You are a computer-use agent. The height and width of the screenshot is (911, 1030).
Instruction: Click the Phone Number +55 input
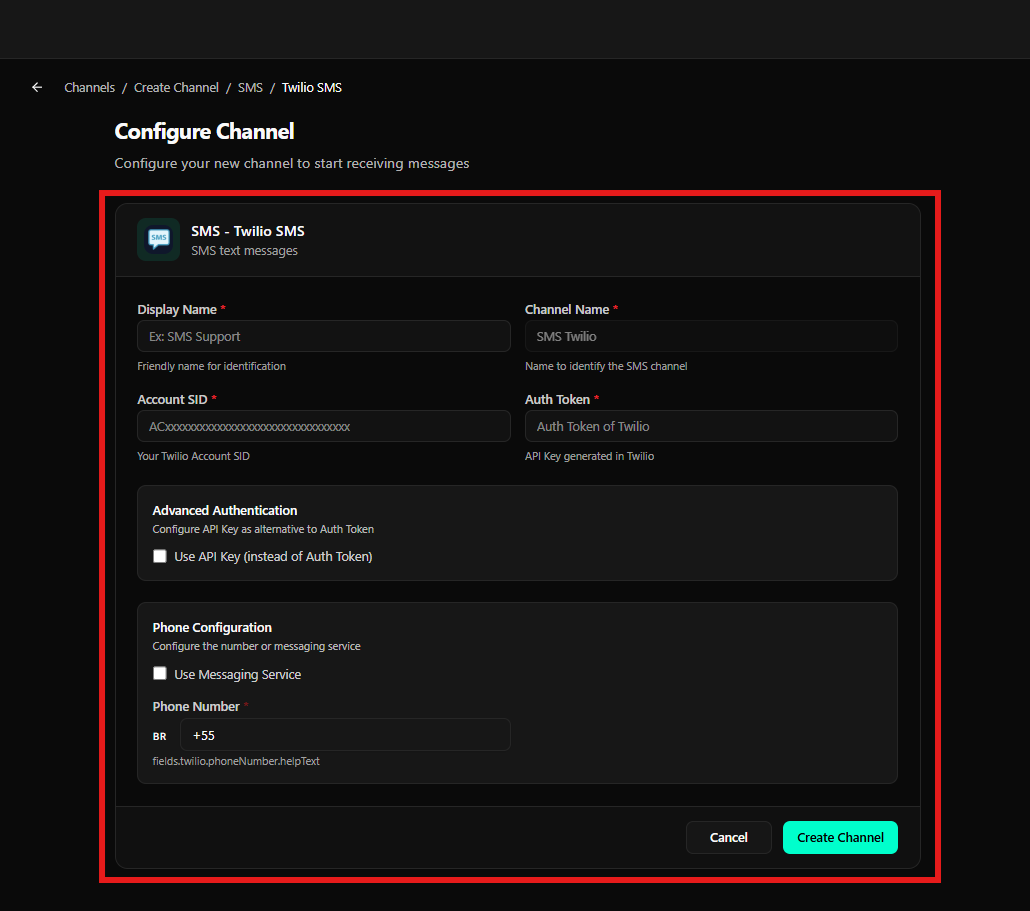[346, 735]
